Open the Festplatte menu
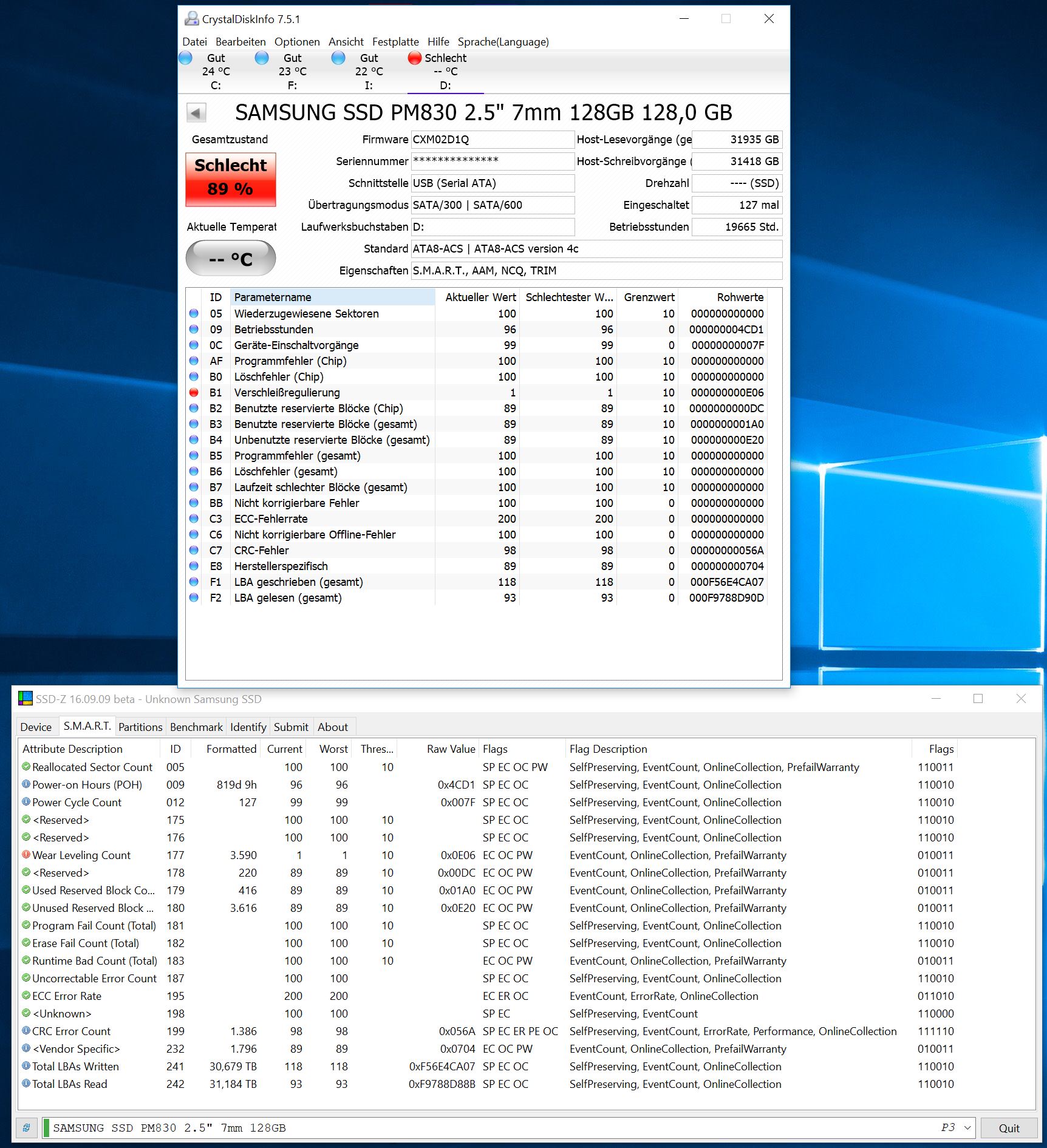 (x=395, y=42)
